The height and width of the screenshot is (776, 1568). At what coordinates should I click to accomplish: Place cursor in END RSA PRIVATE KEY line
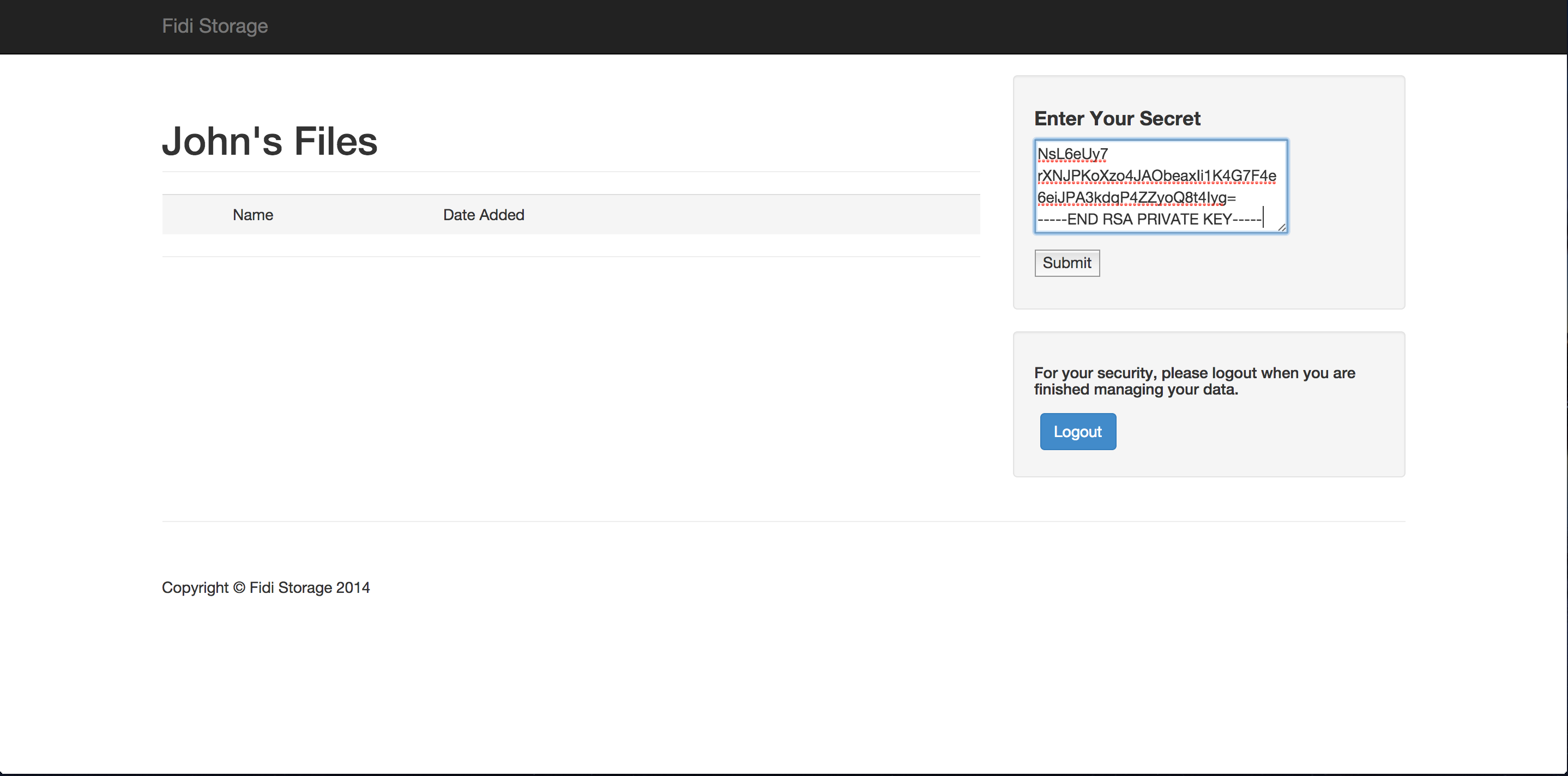tap(1149, 219)
